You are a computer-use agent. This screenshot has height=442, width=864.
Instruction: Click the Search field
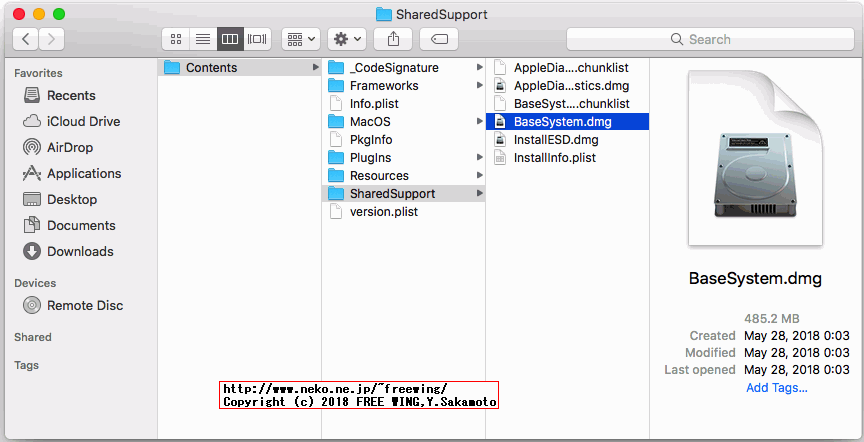708,39
